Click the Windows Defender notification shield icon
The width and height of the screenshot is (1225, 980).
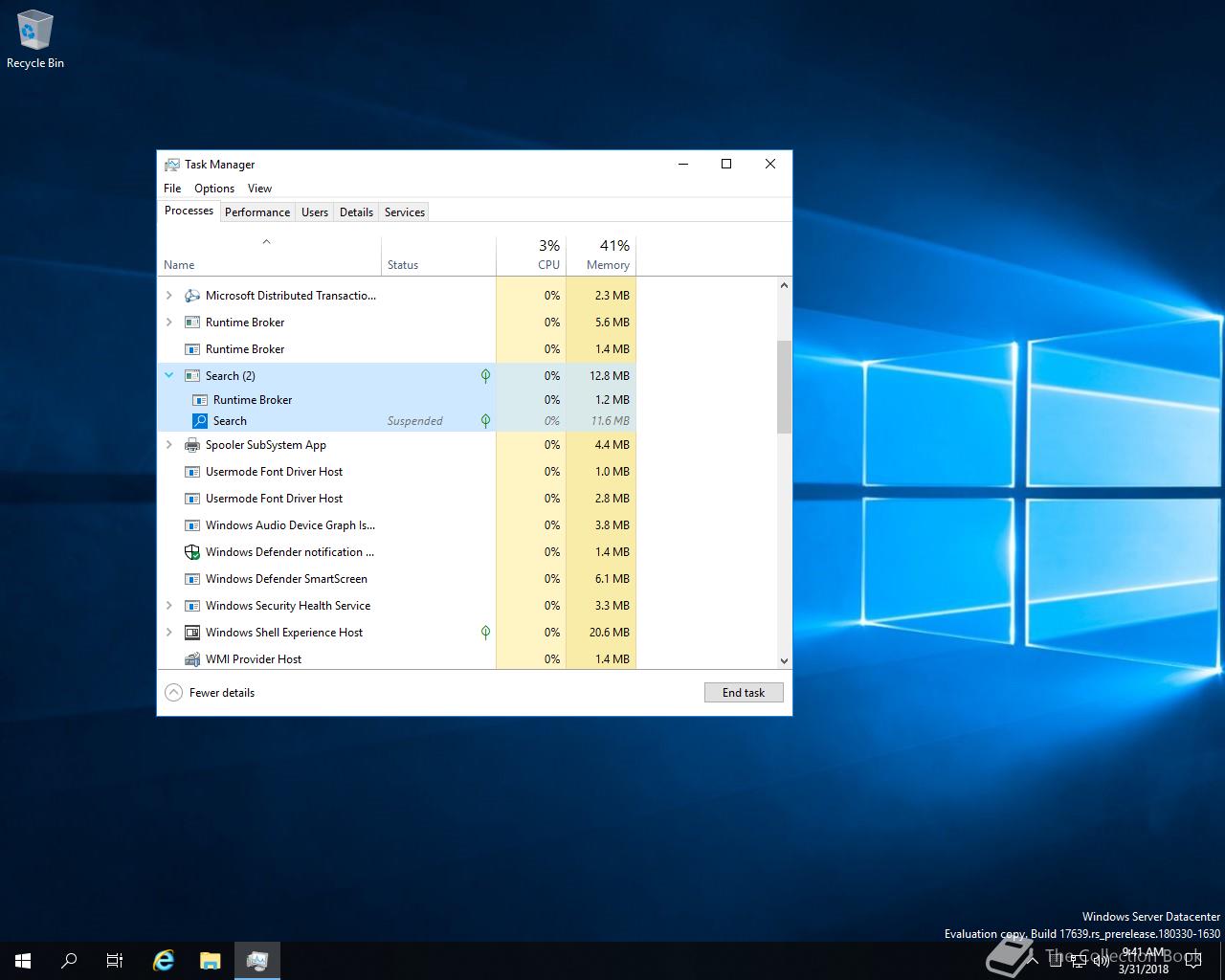coord(191,552)
